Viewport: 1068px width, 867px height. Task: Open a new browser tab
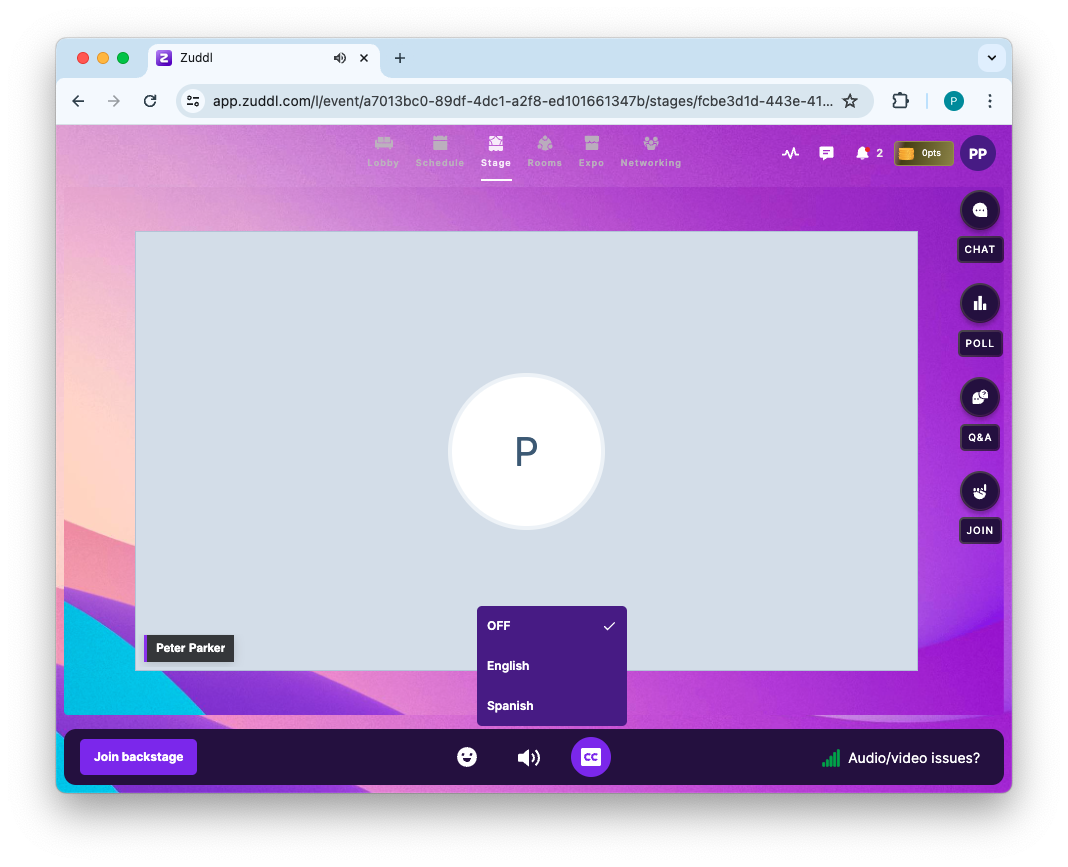400,58
